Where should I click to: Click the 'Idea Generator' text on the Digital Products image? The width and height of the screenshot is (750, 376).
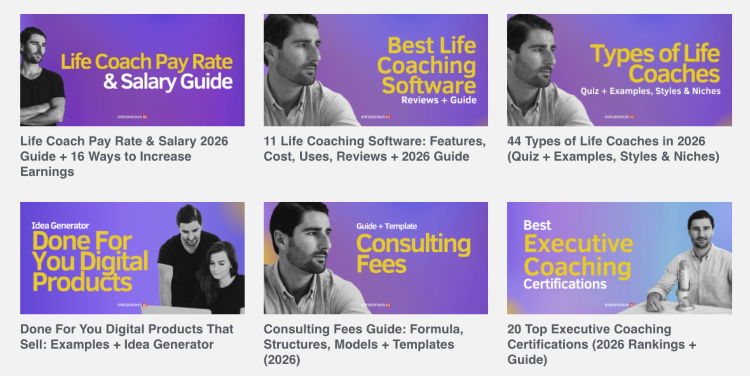pos(60,225)
